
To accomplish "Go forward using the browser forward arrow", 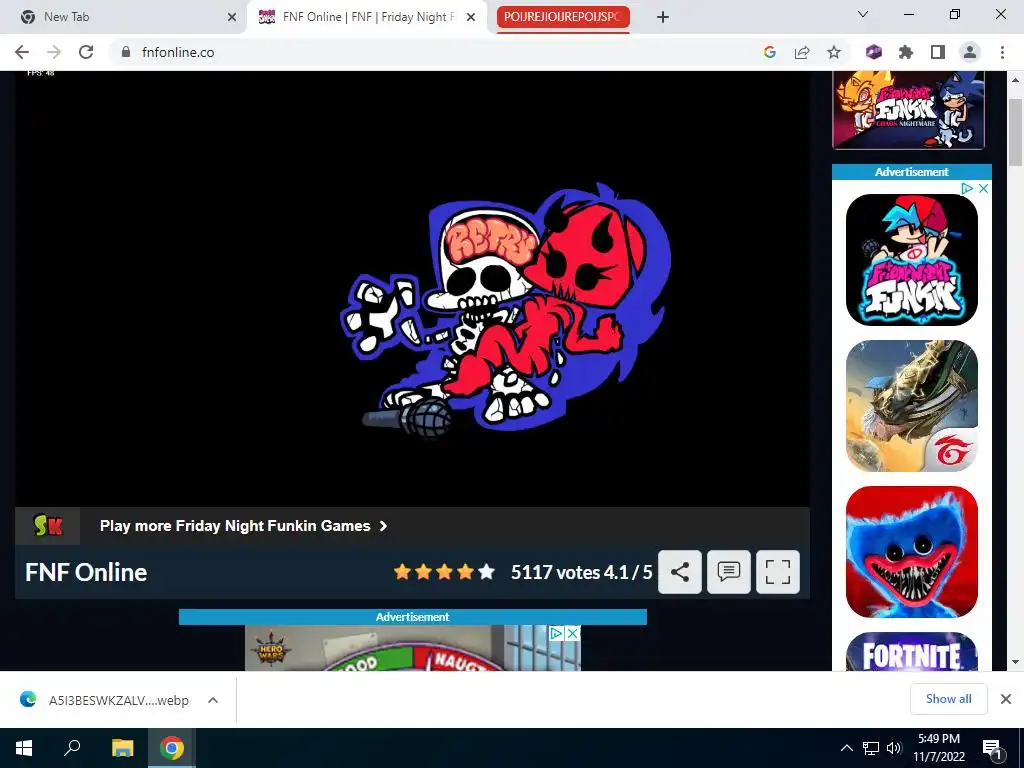I will tap(54, 52).
